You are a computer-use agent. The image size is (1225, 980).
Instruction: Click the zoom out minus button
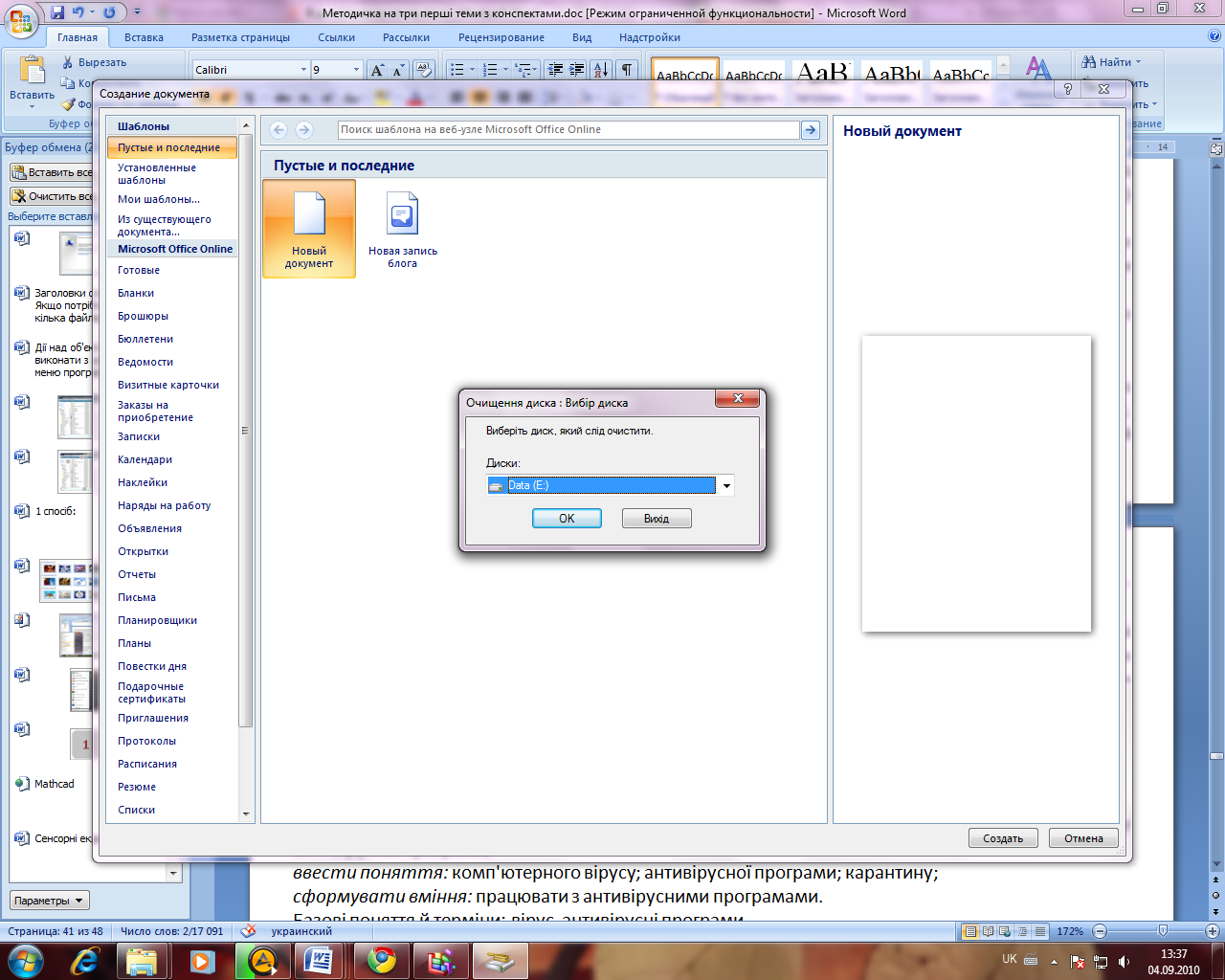click(x=1100, y=931)
